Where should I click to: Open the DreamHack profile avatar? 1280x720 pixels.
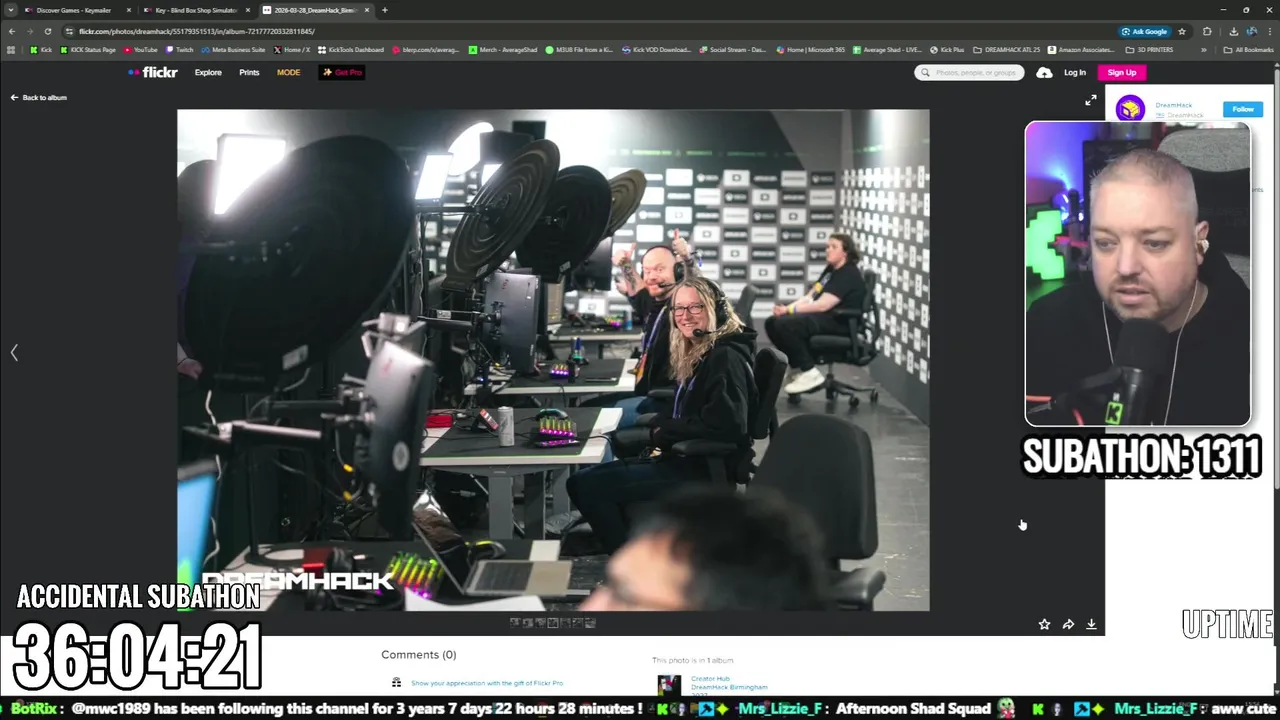[x=1130, y=108]
